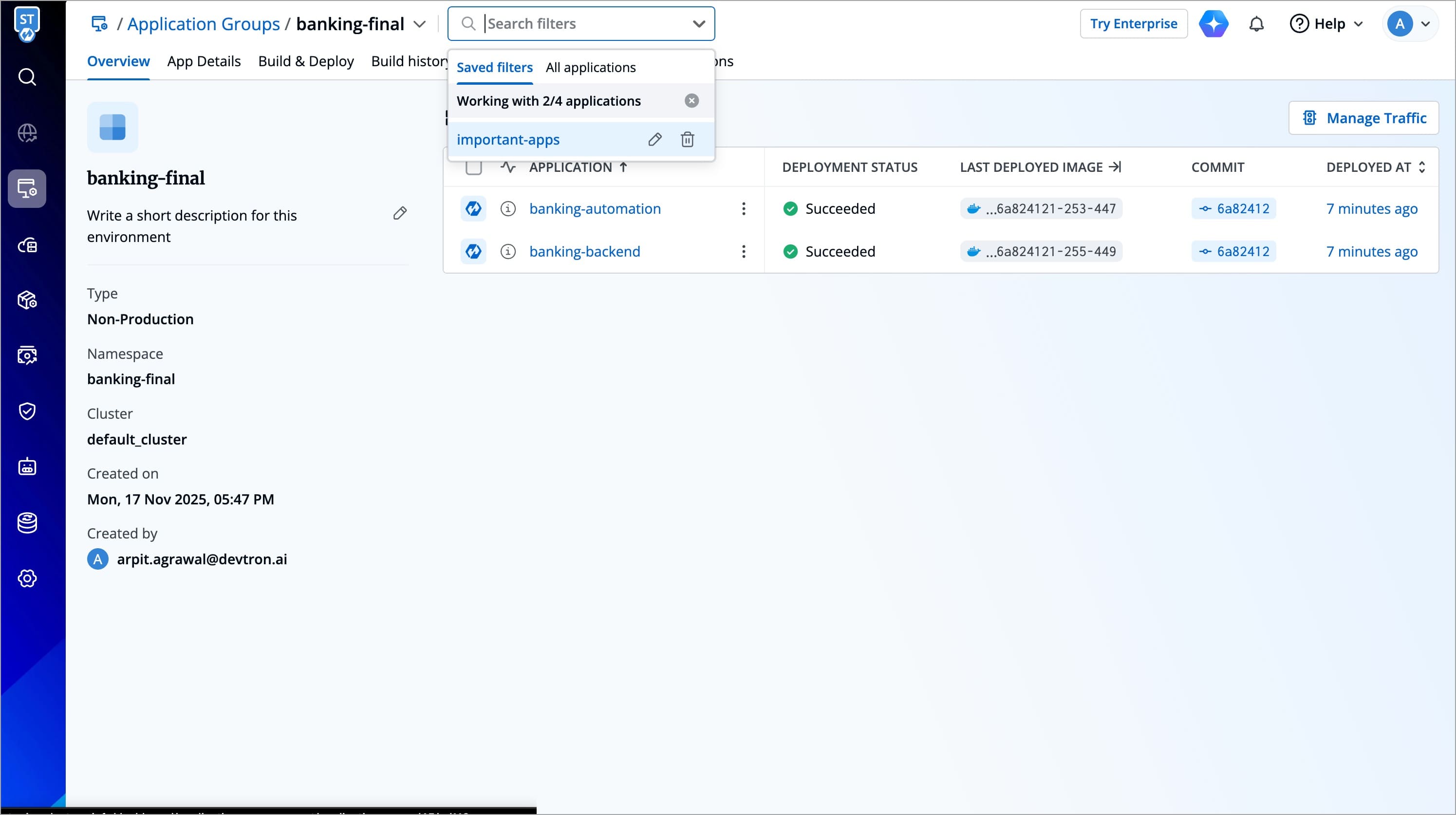Click the Manage Traffic button
Screen dimensions: 1456x815
point(1363,117)
